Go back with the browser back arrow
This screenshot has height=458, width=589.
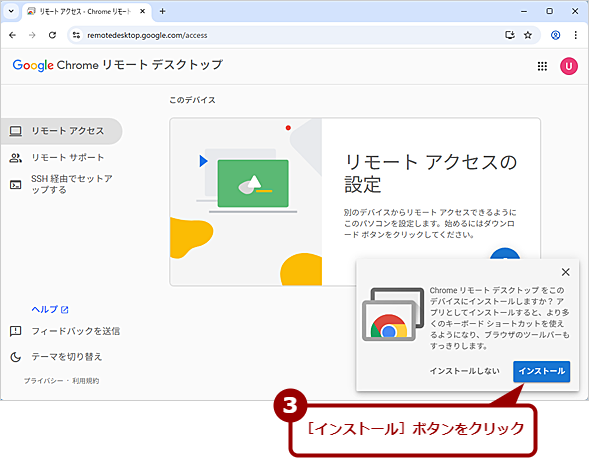click(x=12, y=35)
